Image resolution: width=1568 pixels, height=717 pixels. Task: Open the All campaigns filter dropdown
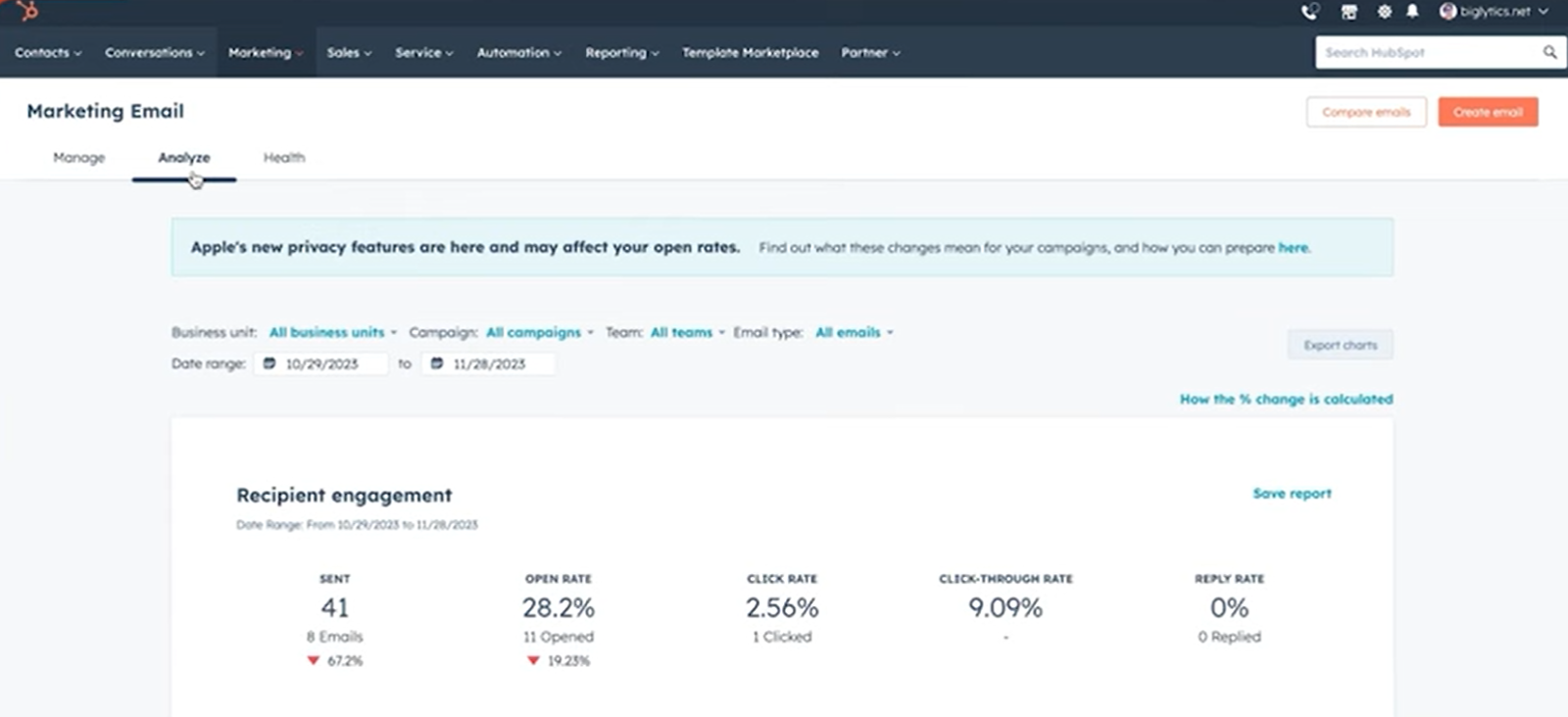point(539,332)
